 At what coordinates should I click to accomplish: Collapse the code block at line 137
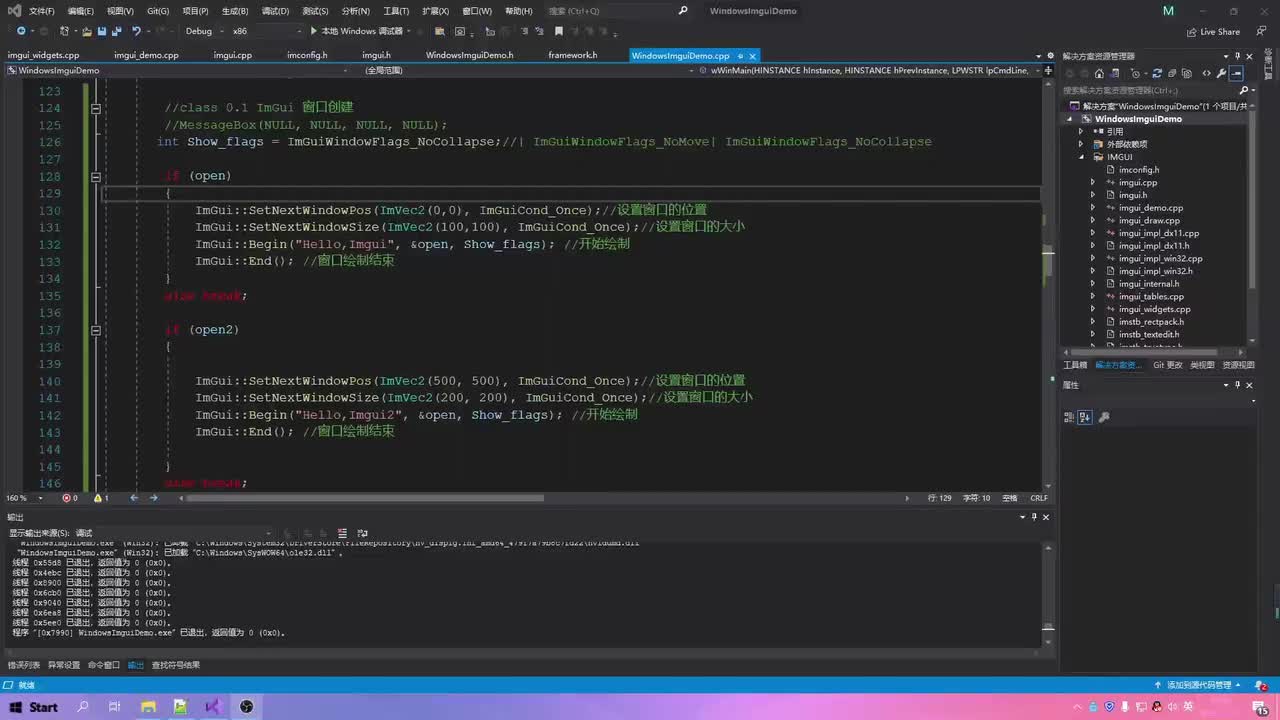tap(96, 330)
